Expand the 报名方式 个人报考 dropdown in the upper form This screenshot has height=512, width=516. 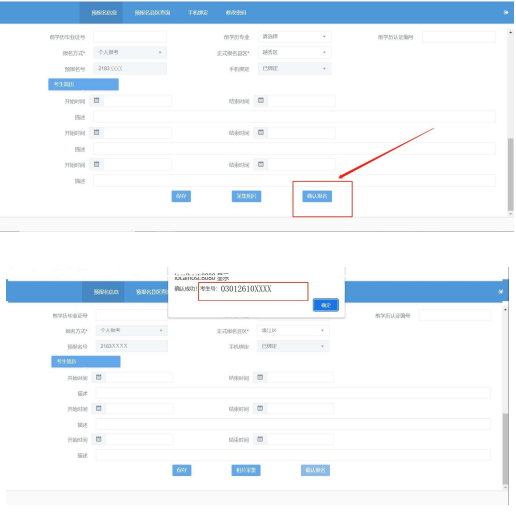point(130,52)
